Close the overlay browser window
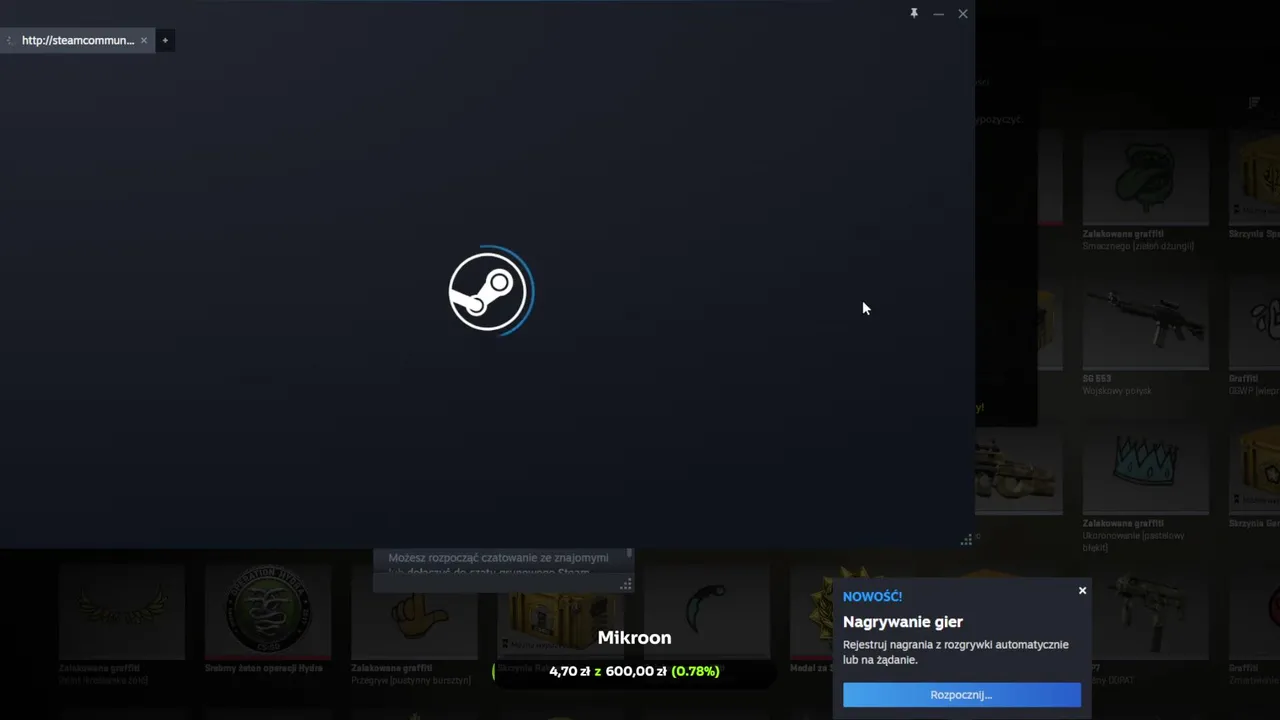Image resolution: width=1280 pixels, height=720 pixels. tap(962, 13)
